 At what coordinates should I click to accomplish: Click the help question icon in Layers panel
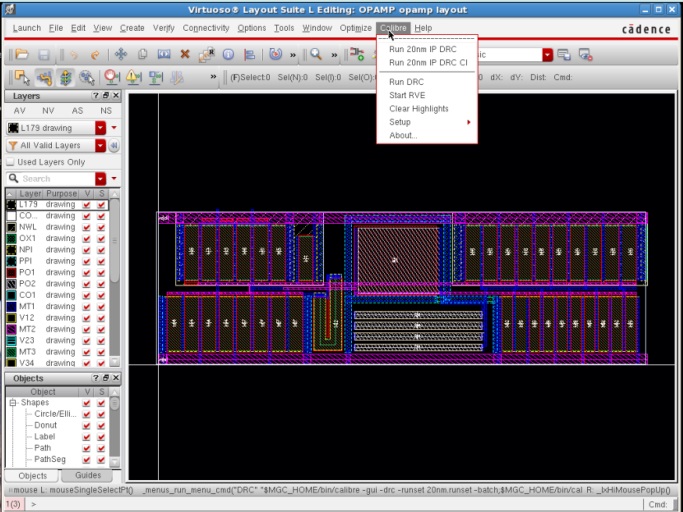[x=95, y=96]
